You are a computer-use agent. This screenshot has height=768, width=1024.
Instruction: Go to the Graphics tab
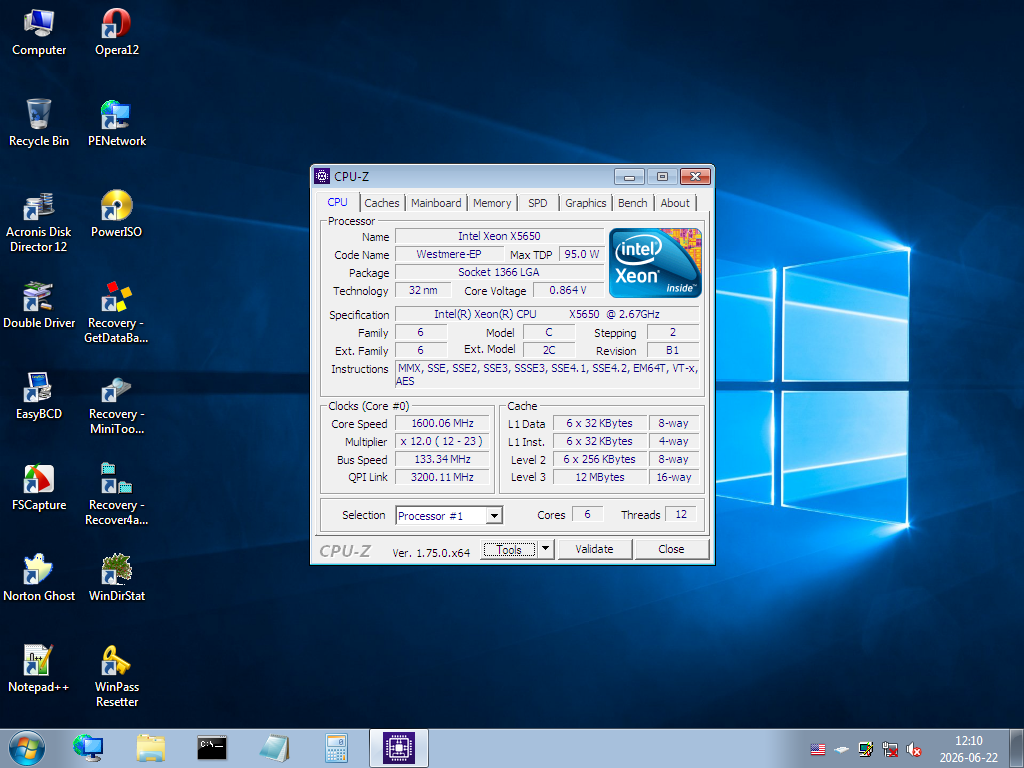pos(586,203)
